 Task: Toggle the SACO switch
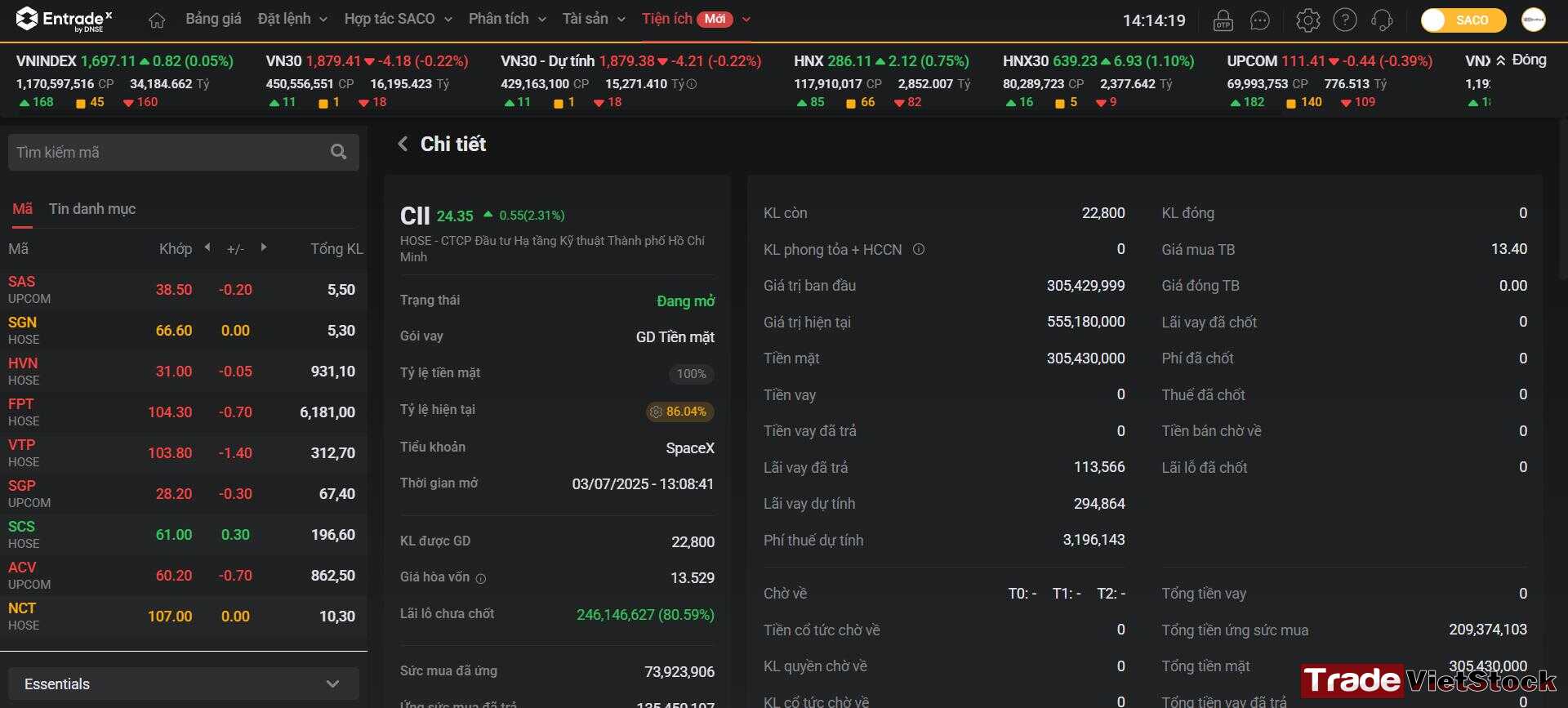[1463, 20]
